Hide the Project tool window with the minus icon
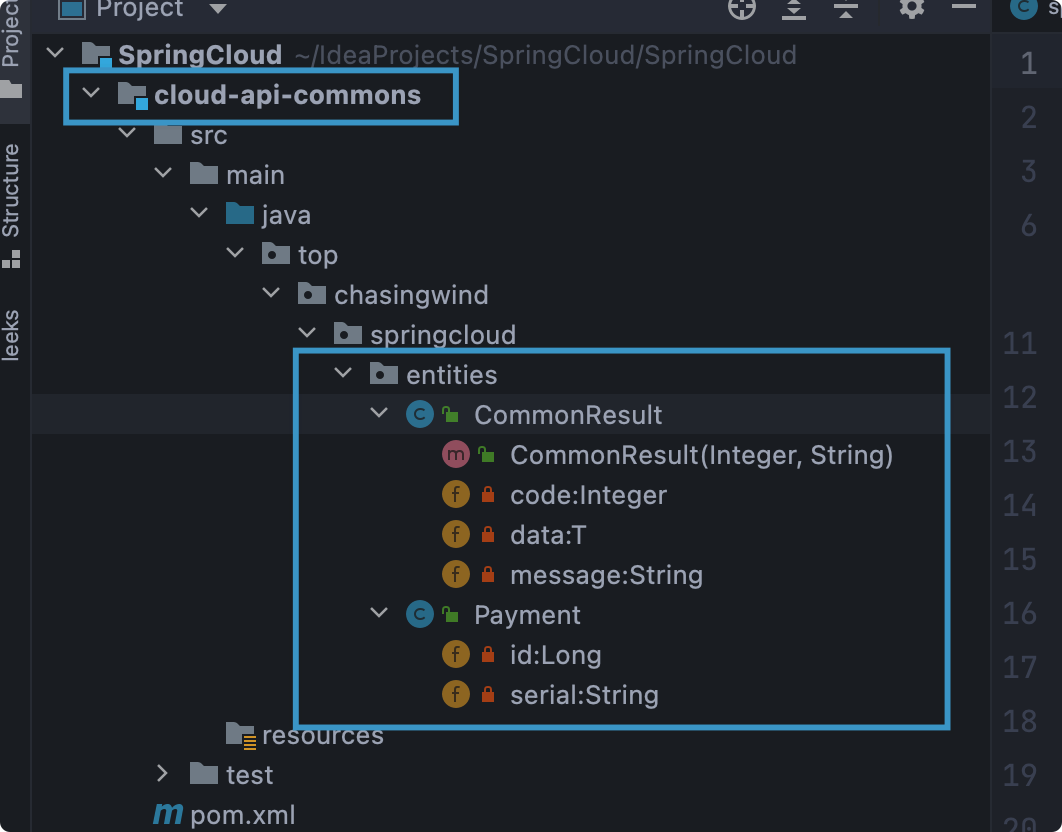Viewport: 1062px width, 832px height. coord(963,8)
